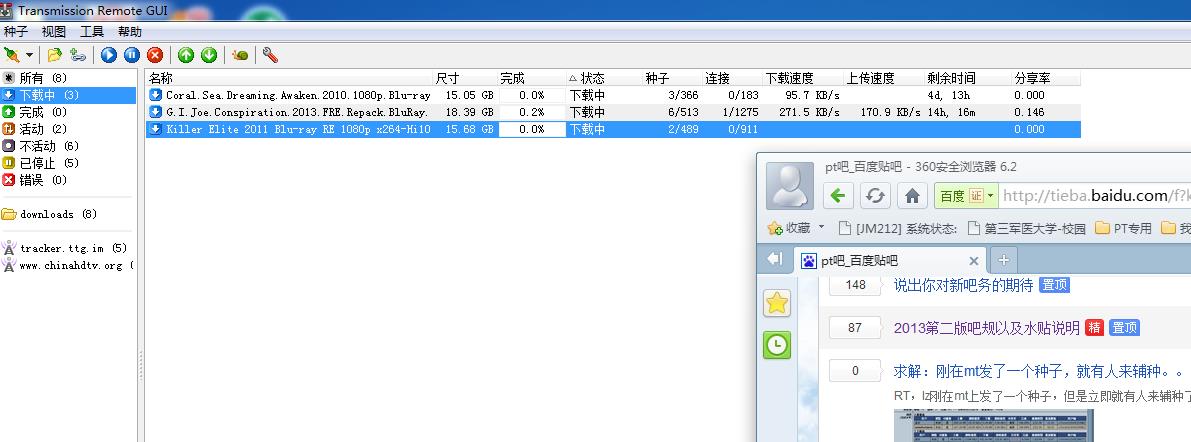Sort by the 上传速度 column header
Viewport: 1191px width, 442px height.
point(884,78)
